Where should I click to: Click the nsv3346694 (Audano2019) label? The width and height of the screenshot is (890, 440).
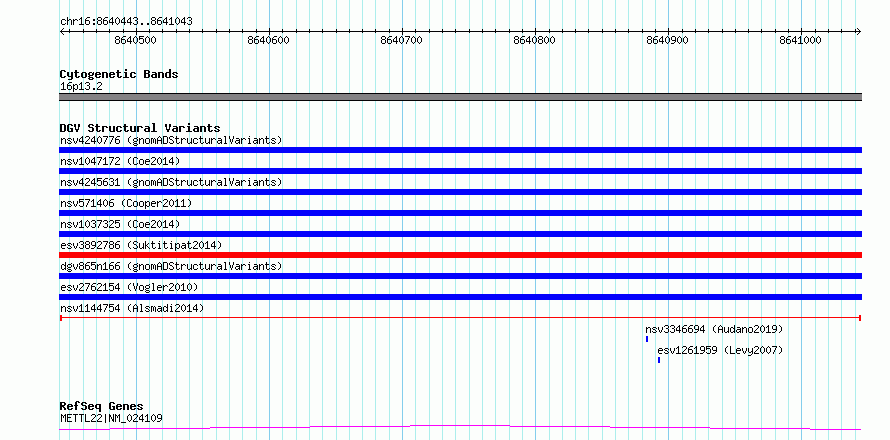(714, 329)
